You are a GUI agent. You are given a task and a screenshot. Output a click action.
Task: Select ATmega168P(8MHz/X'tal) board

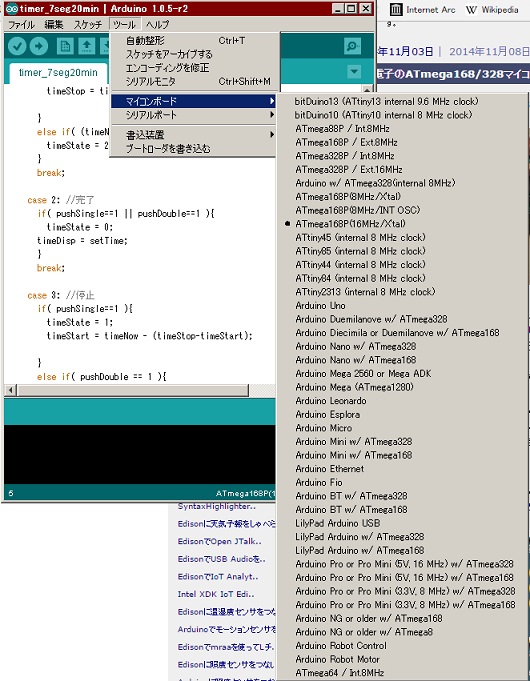coord(402,197)
